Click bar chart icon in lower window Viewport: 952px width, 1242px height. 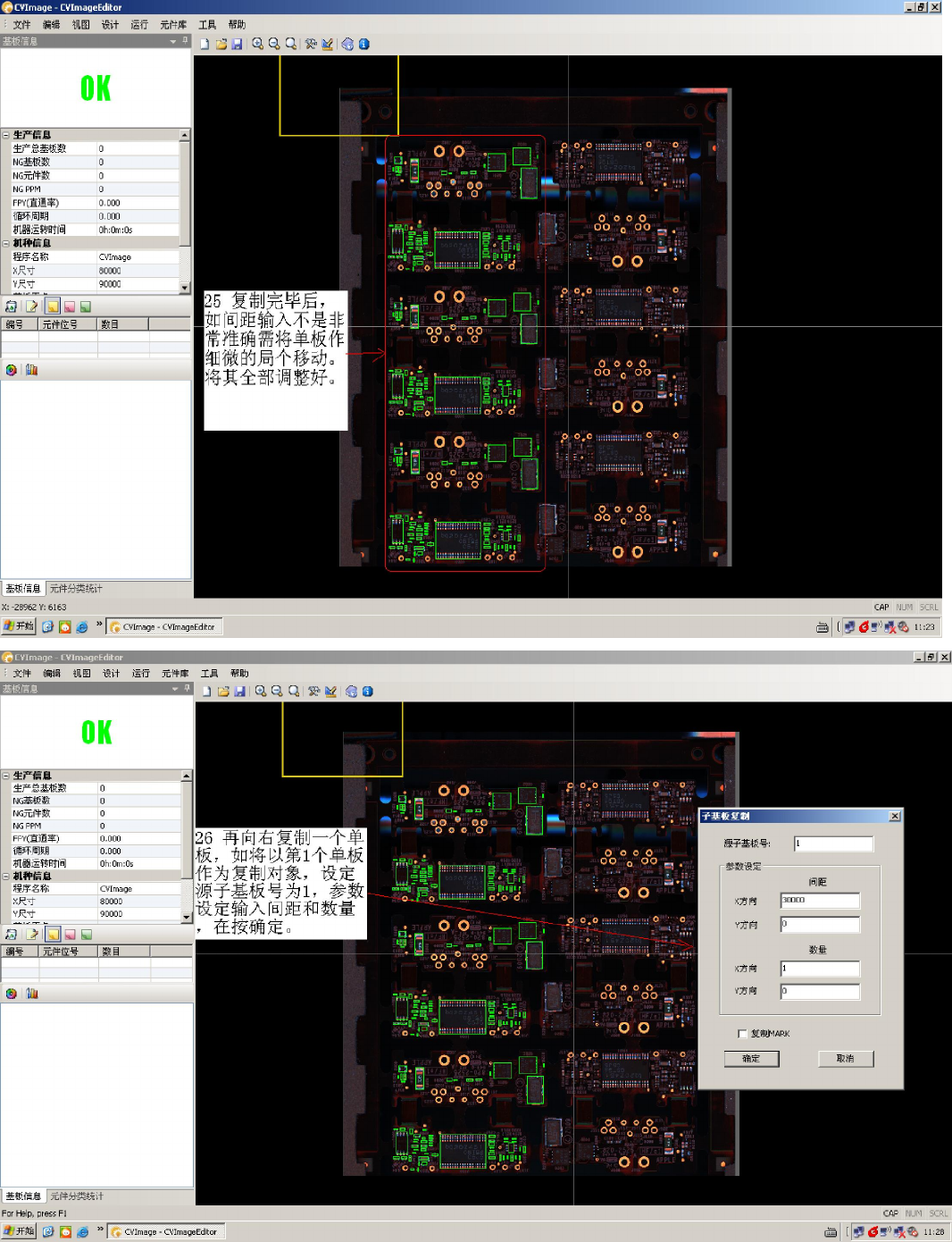(x=31, y=994)
